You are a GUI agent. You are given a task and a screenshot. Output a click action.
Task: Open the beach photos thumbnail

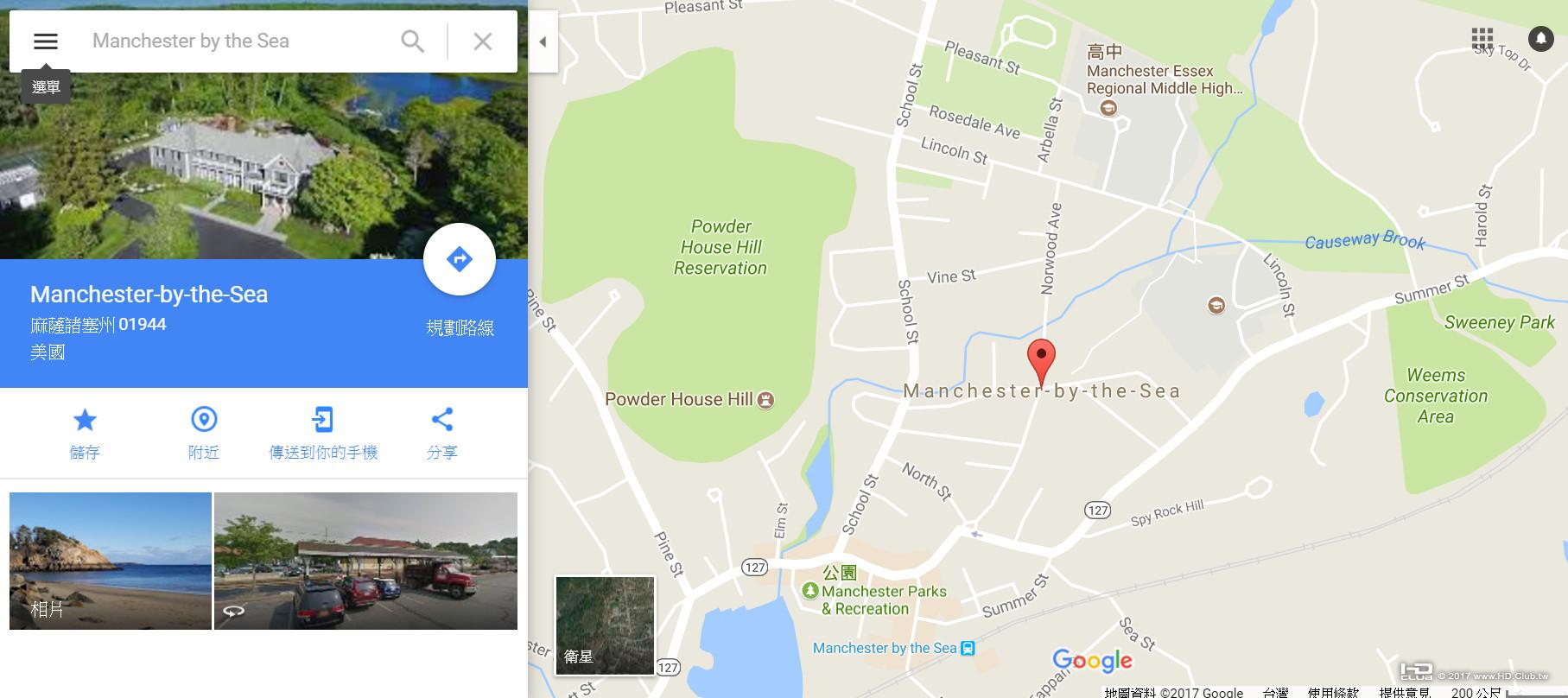[111, 561]
